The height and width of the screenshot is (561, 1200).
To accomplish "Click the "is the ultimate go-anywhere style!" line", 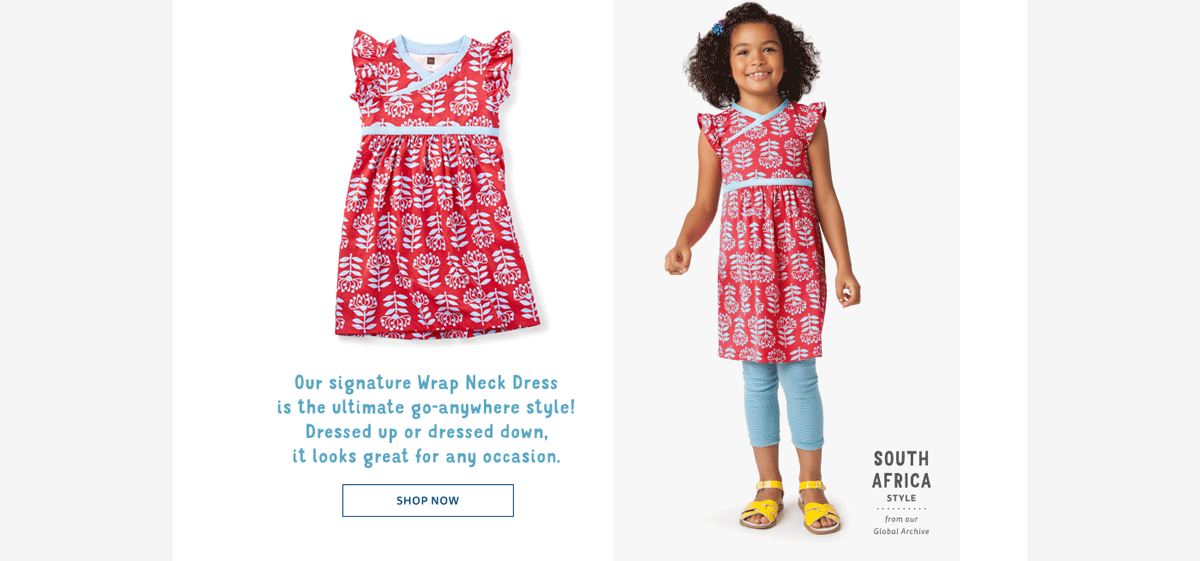I will (426, 408).
